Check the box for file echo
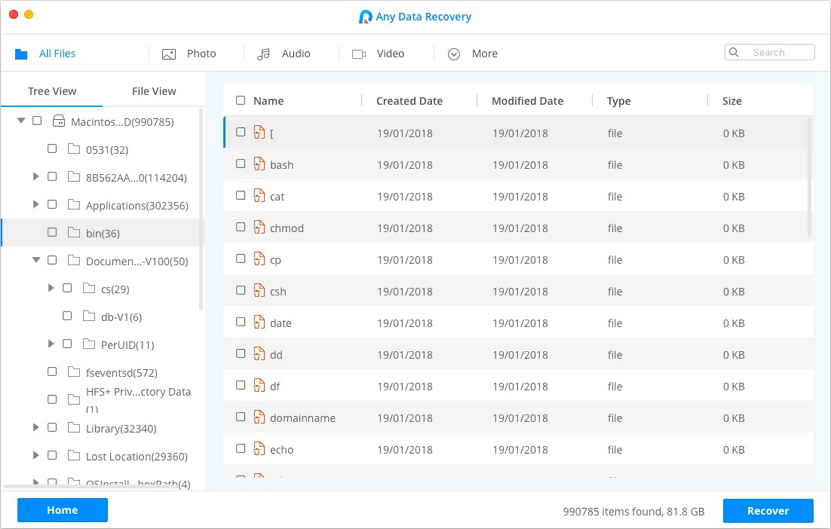Viewport: 831px width, 529px height. tap(241, 448)
